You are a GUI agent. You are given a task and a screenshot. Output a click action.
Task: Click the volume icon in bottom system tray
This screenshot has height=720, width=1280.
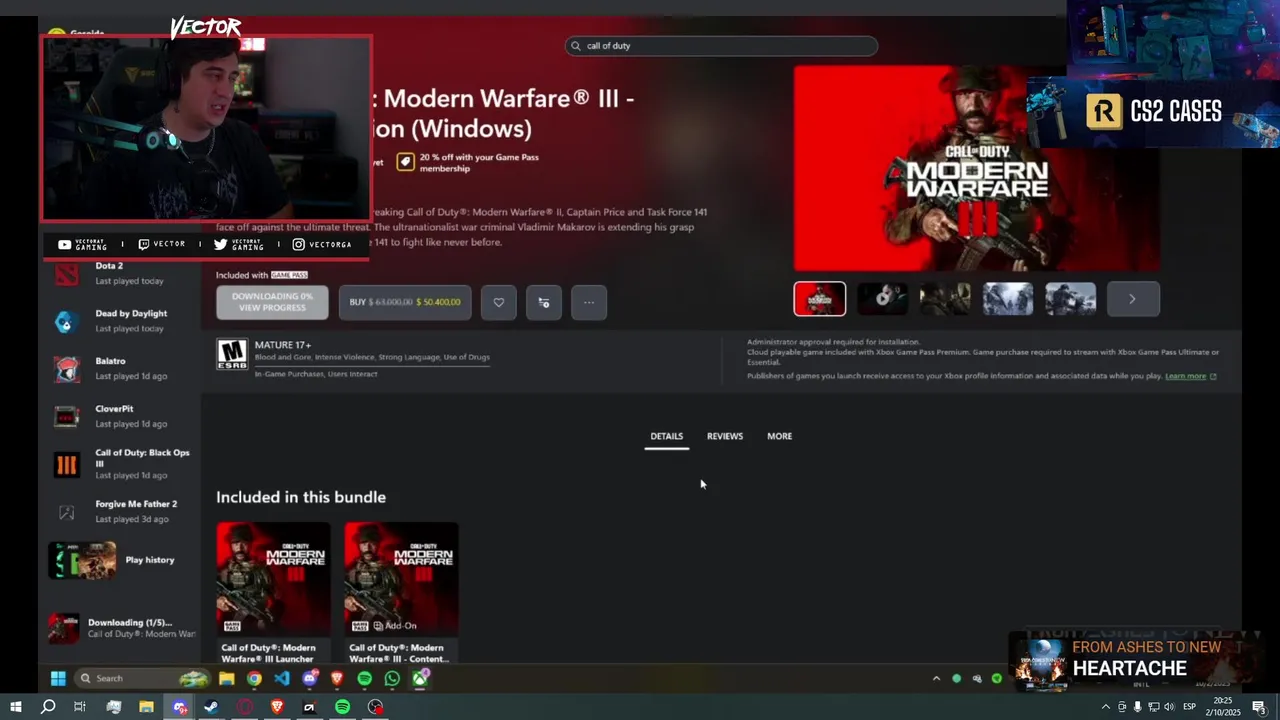tap(1170, 707)
